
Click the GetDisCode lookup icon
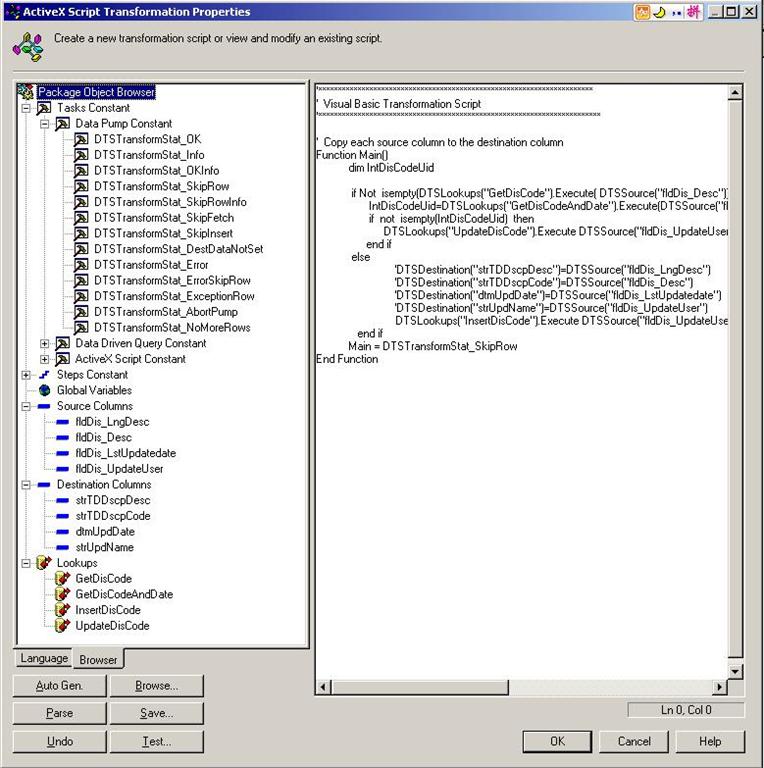click(x=62, y=579)
